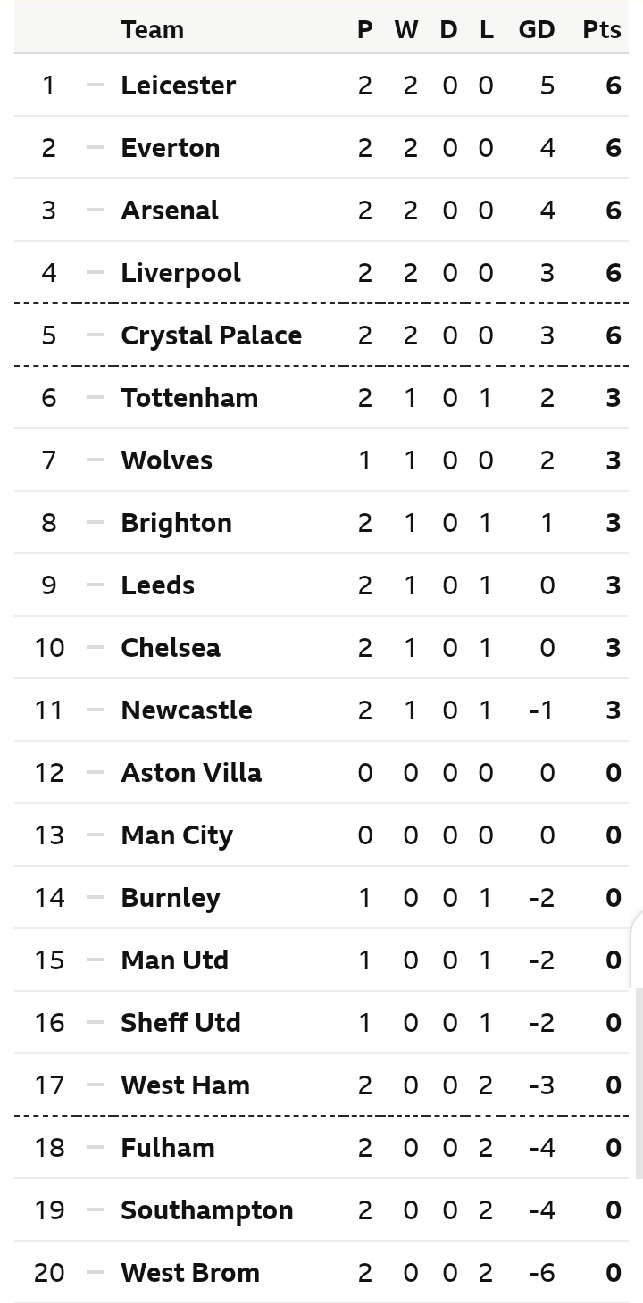
Task: Select Everton in the table
Action: [x=170, y=148]
